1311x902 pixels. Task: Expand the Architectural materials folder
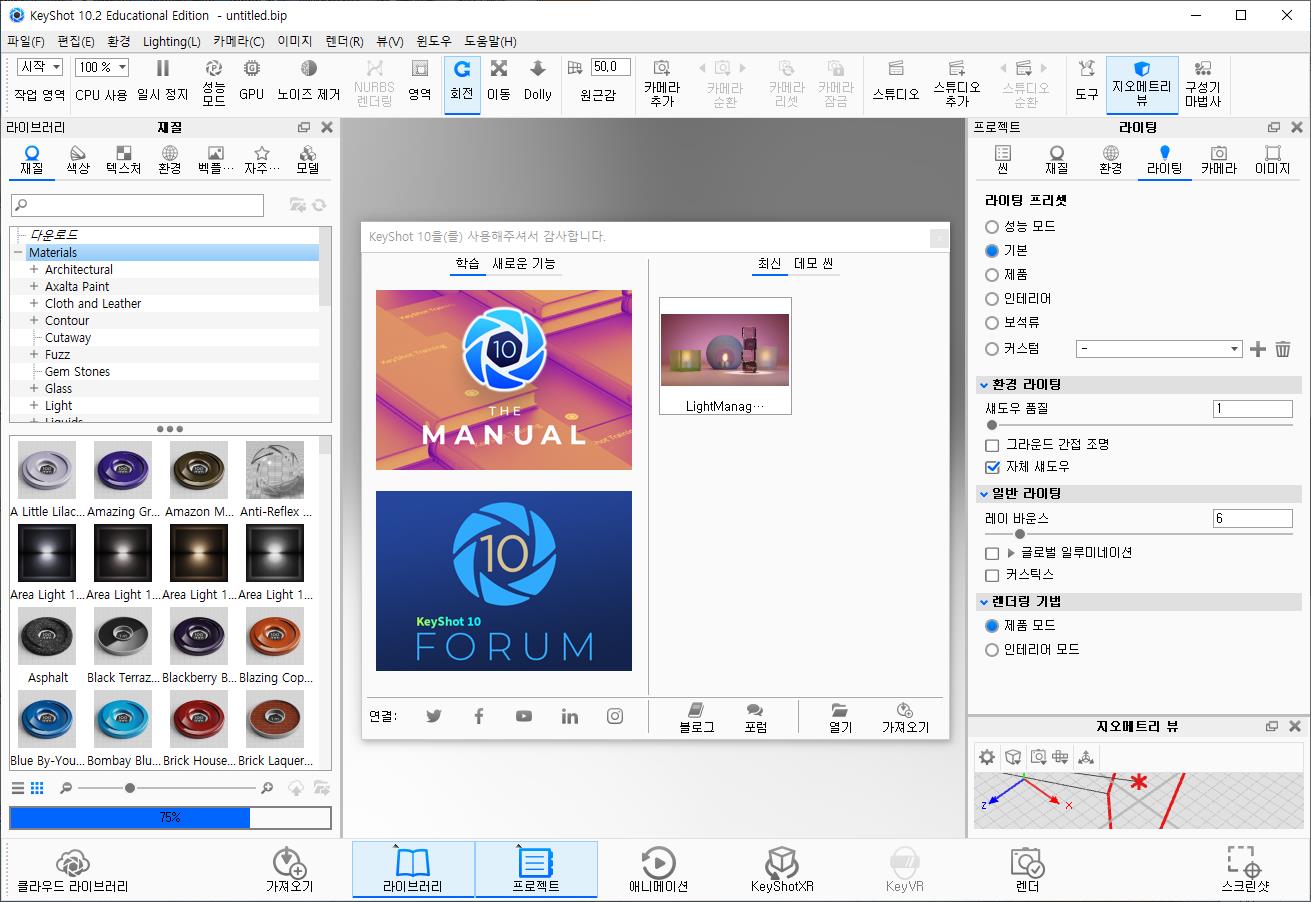tap(34, 270)
